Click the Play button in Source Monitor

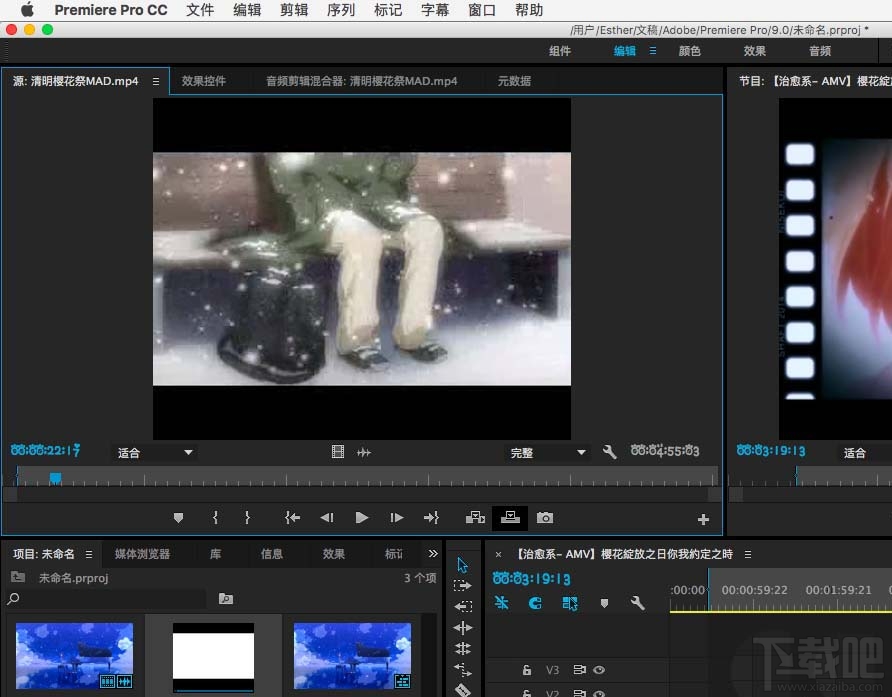(x=361, y=518)
